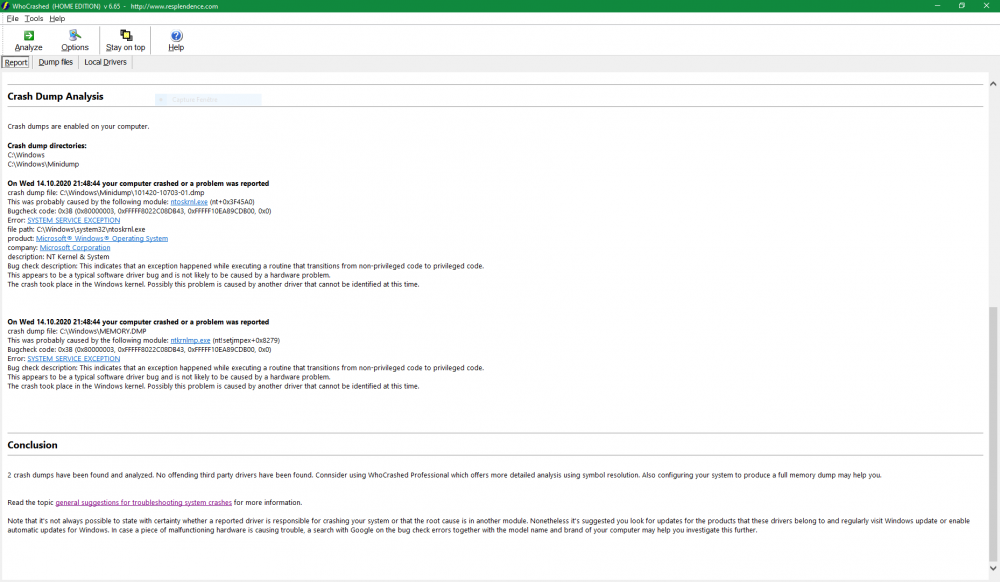The height and width of the screenshot is (582, 1000).
Task: Follow the Microsoft Windows Operating System link
Action: point(102,238)
